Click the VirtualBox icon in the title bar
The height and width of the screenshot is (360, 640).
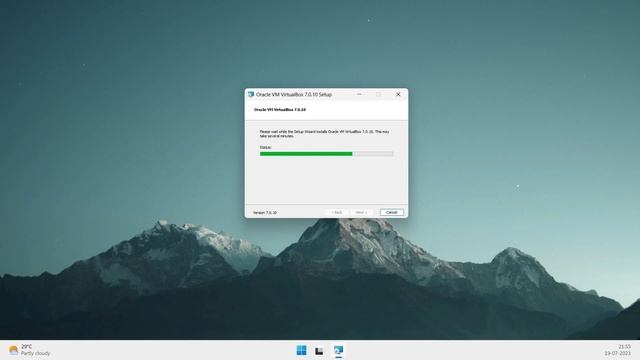click(251, 94)
